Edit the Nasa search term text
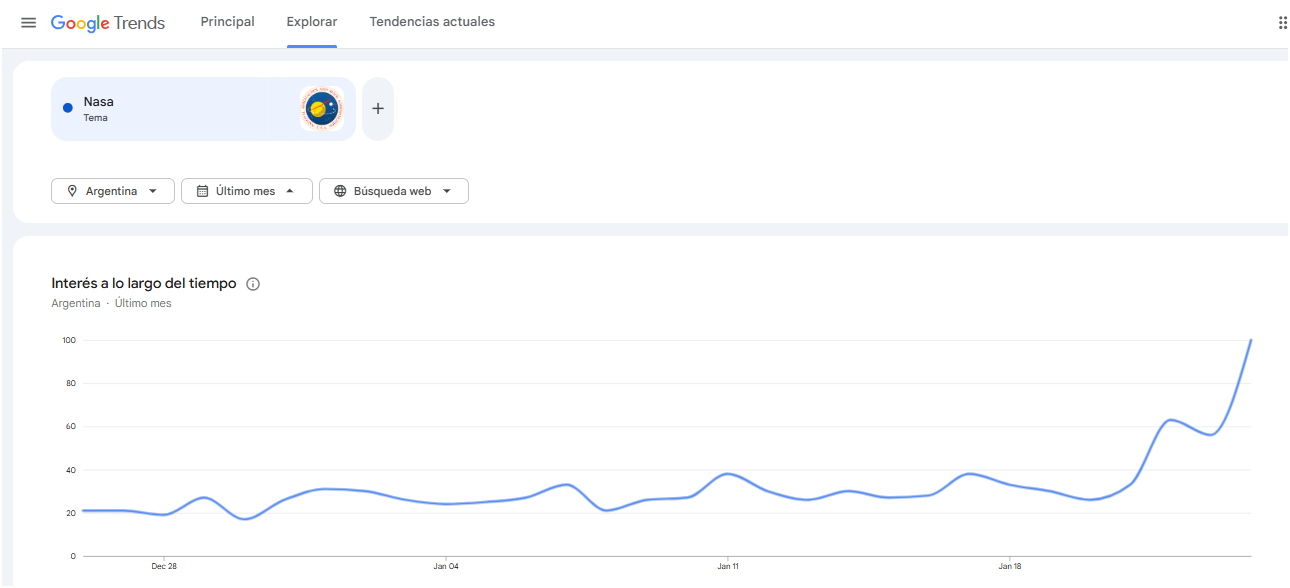The width and height of the screenshot is (1290, 588). pos(99,102)
